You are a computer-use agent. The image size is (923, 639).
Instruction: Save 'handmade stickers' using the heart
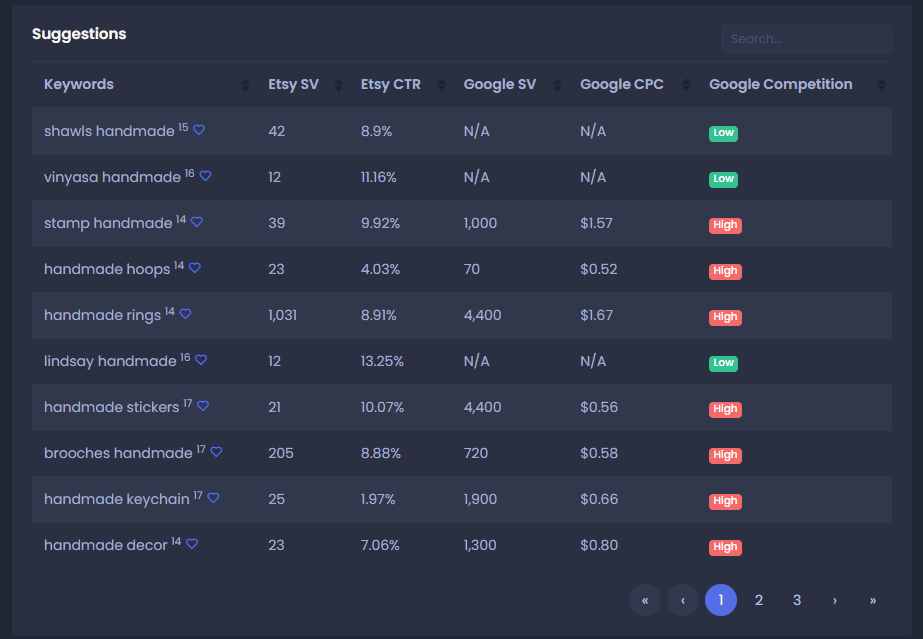point(203,405)
